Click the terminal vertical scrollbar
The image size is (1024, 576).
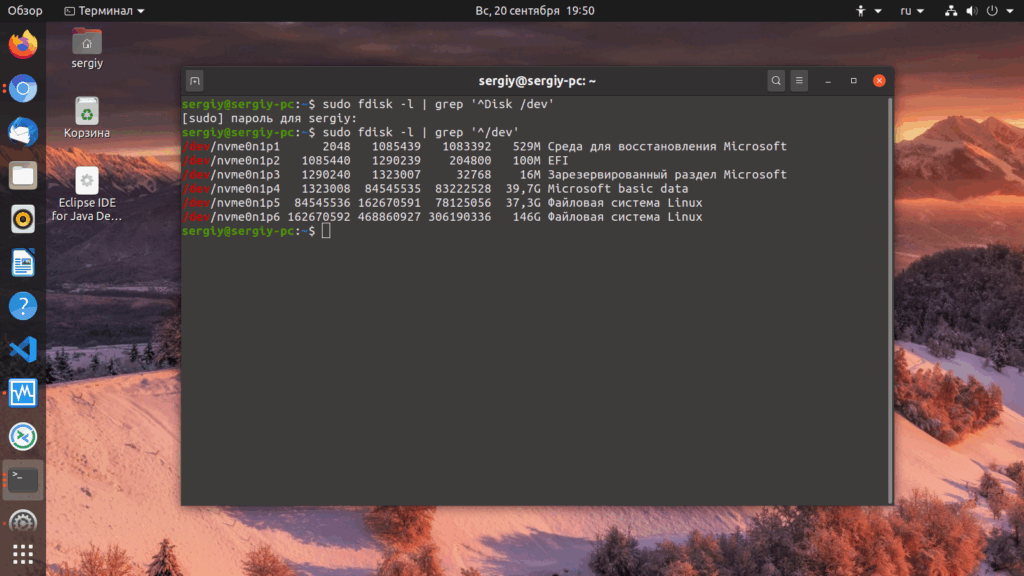tap(889, 300)
